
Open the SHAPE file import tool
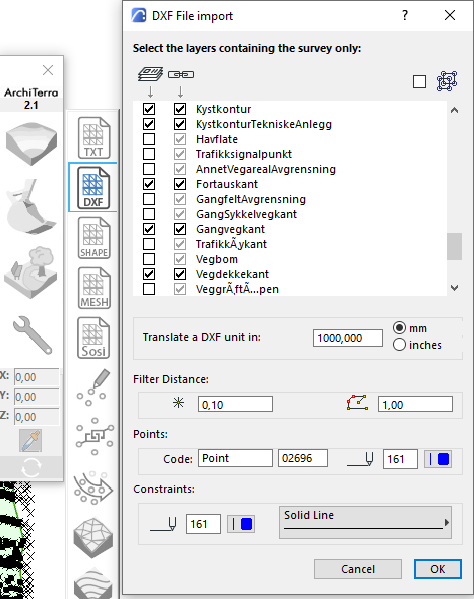click(x=94, y=238)
